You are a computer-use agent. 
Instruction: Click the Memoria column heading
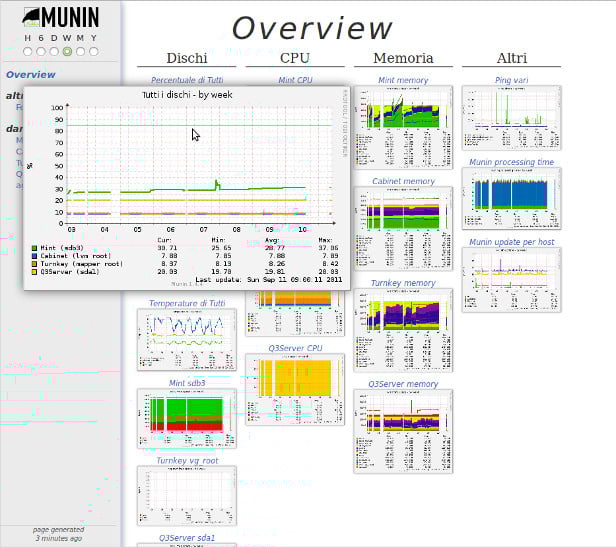[x=403, y=58]
